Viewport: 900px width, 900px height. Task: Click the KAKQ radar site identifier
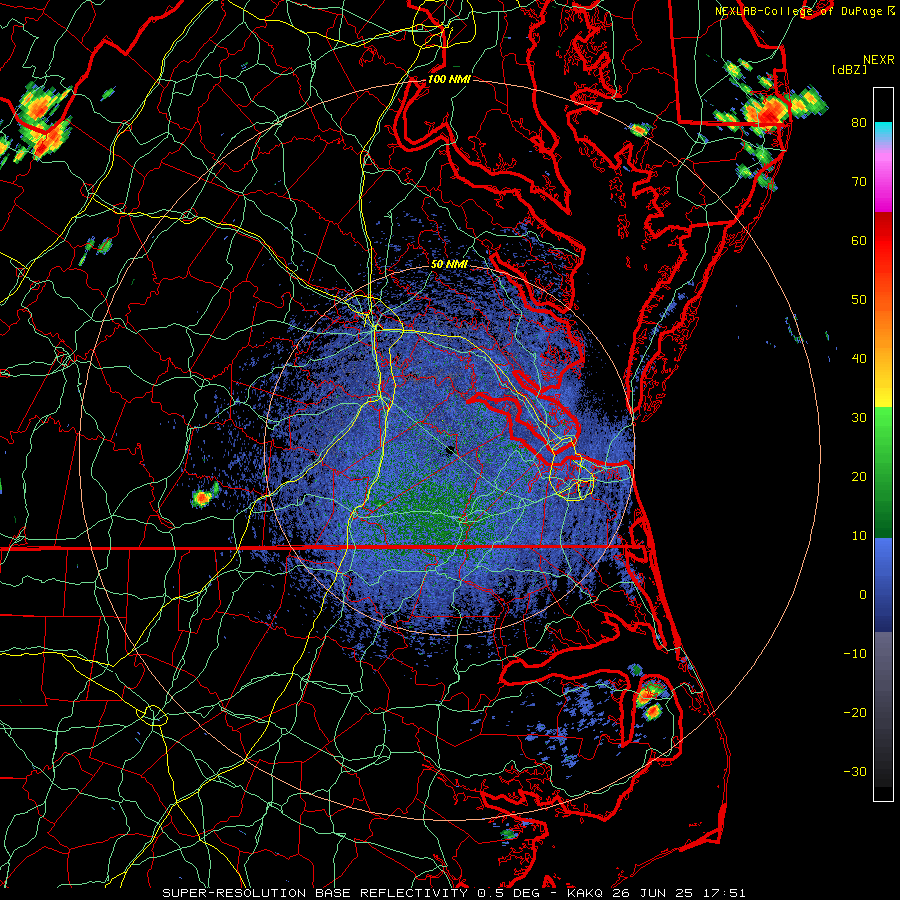point(585,893)
